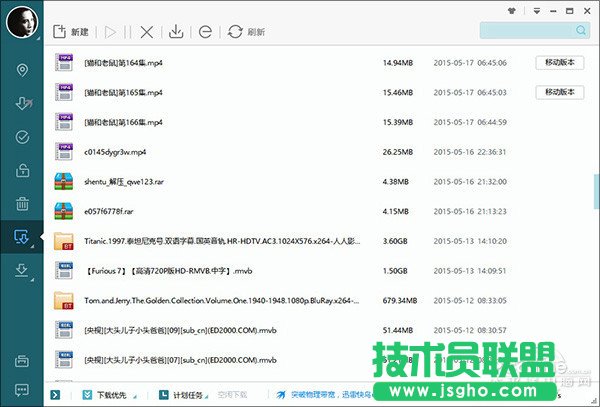Open the user avatar profile picture

pyautogui.click(x=22, y=22)
